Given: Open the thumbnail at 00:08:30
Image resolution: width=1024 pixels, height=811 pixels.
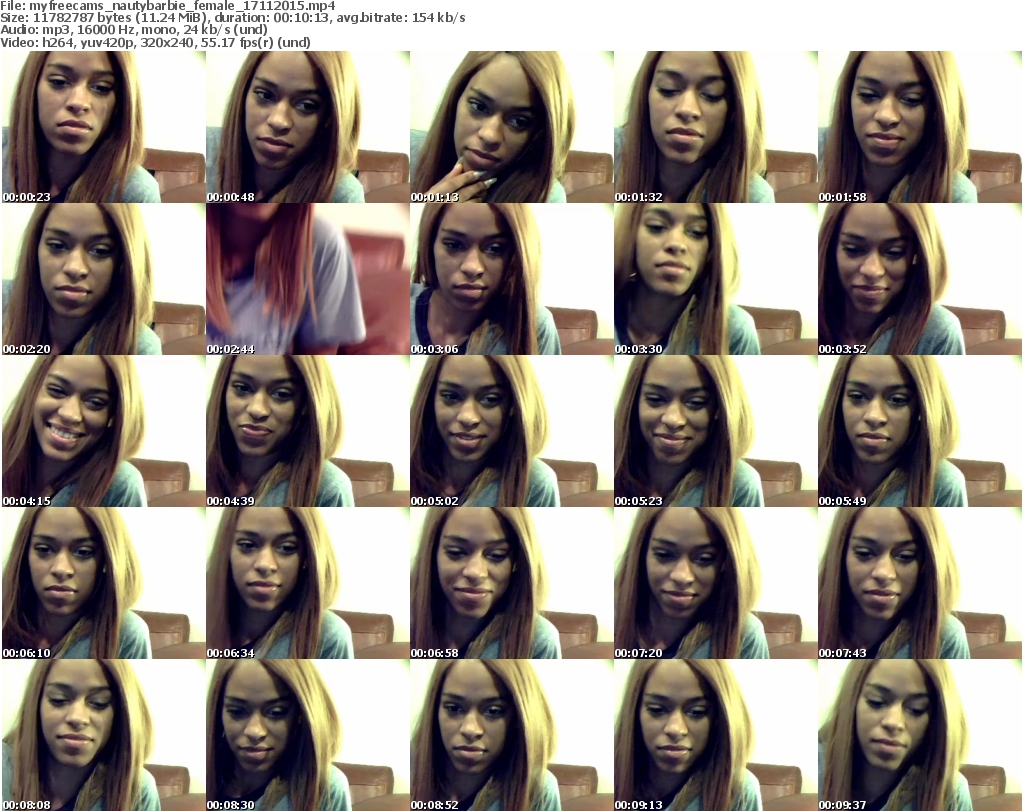Looking at the screenshot, I should tap(308, 735).
